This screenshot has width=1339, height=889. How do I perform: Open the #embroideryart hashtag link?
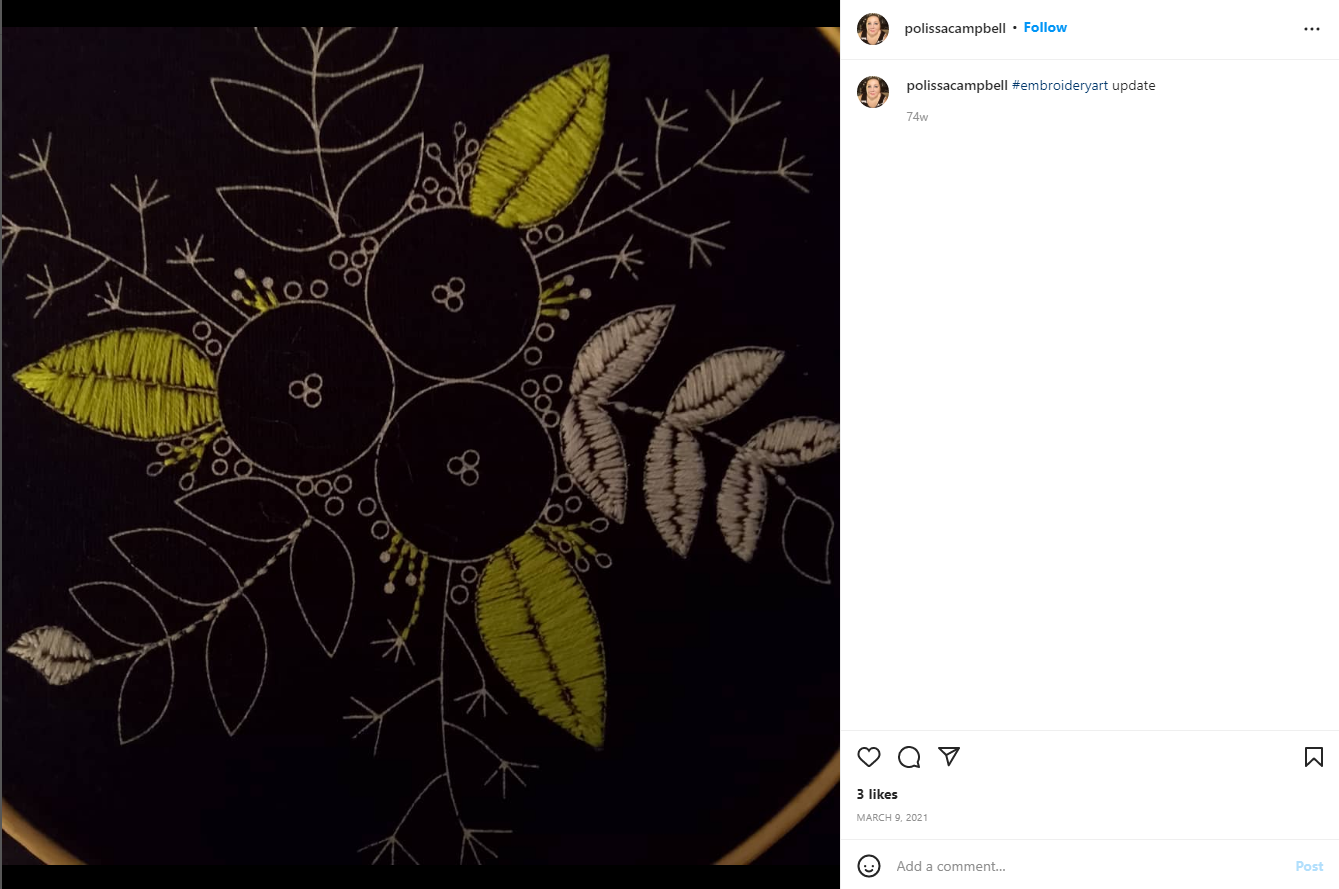pos(1060,86)
